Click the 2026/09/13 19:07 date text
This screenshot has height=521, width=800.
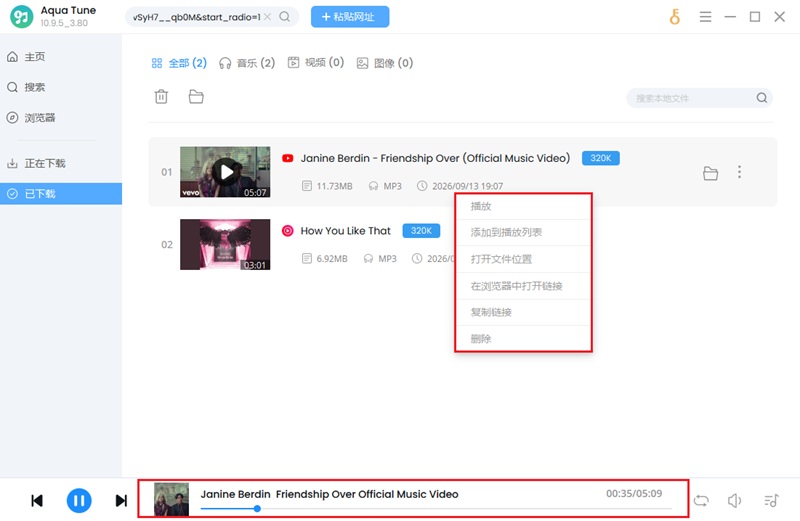(x=467, y=186)
